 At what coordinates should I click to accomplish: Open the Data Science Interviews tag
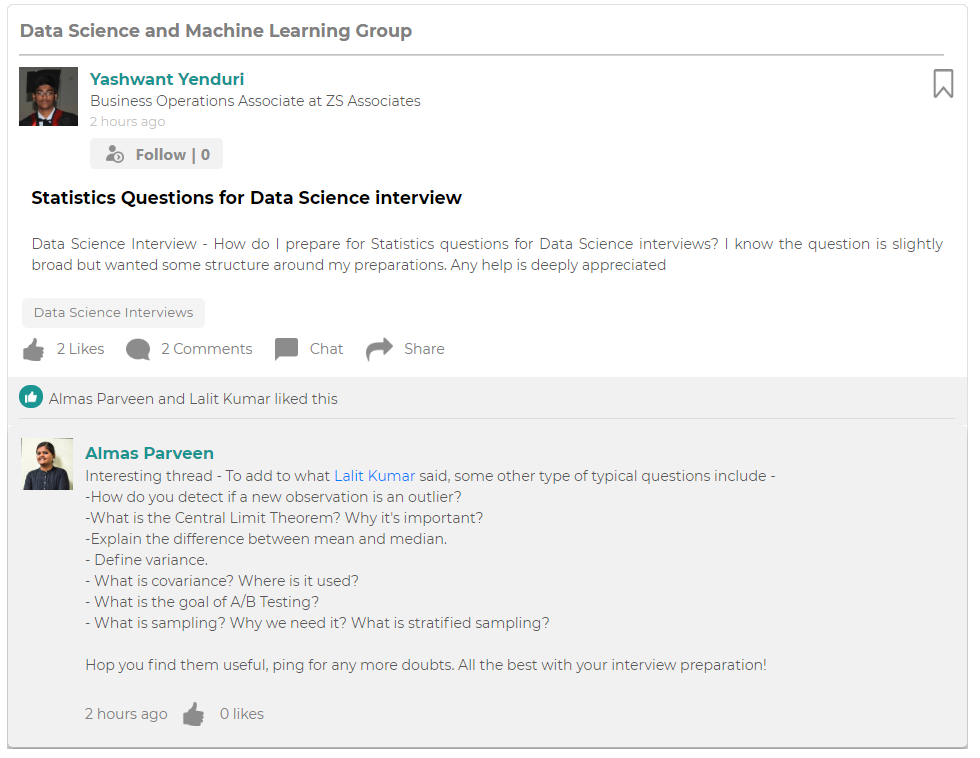113,313
